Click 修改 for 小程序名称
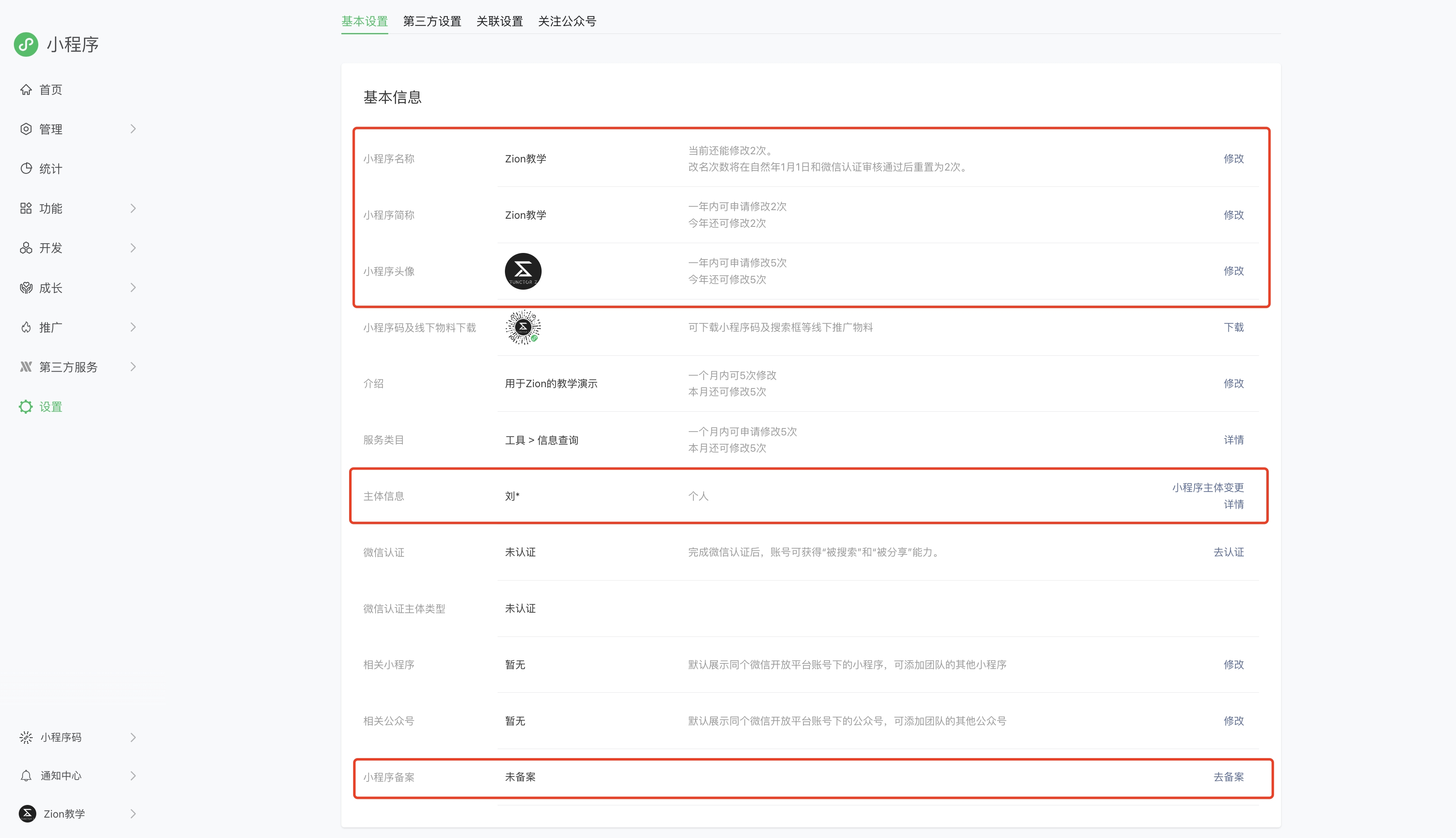The height and width of the screenshot is (838, 1456). (x=1233, y=158)
